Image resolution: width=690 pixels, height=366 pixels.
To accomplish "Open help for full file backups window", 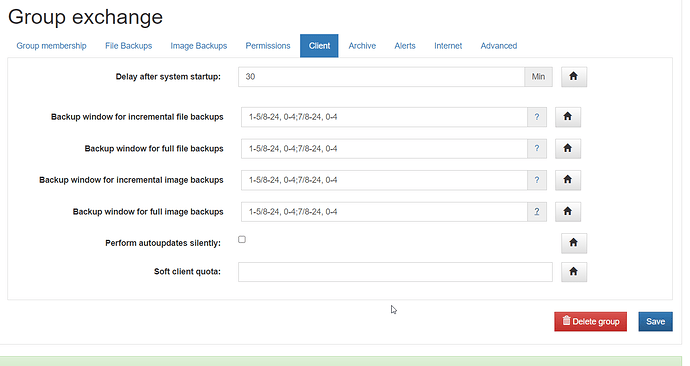I will [537, 149].
